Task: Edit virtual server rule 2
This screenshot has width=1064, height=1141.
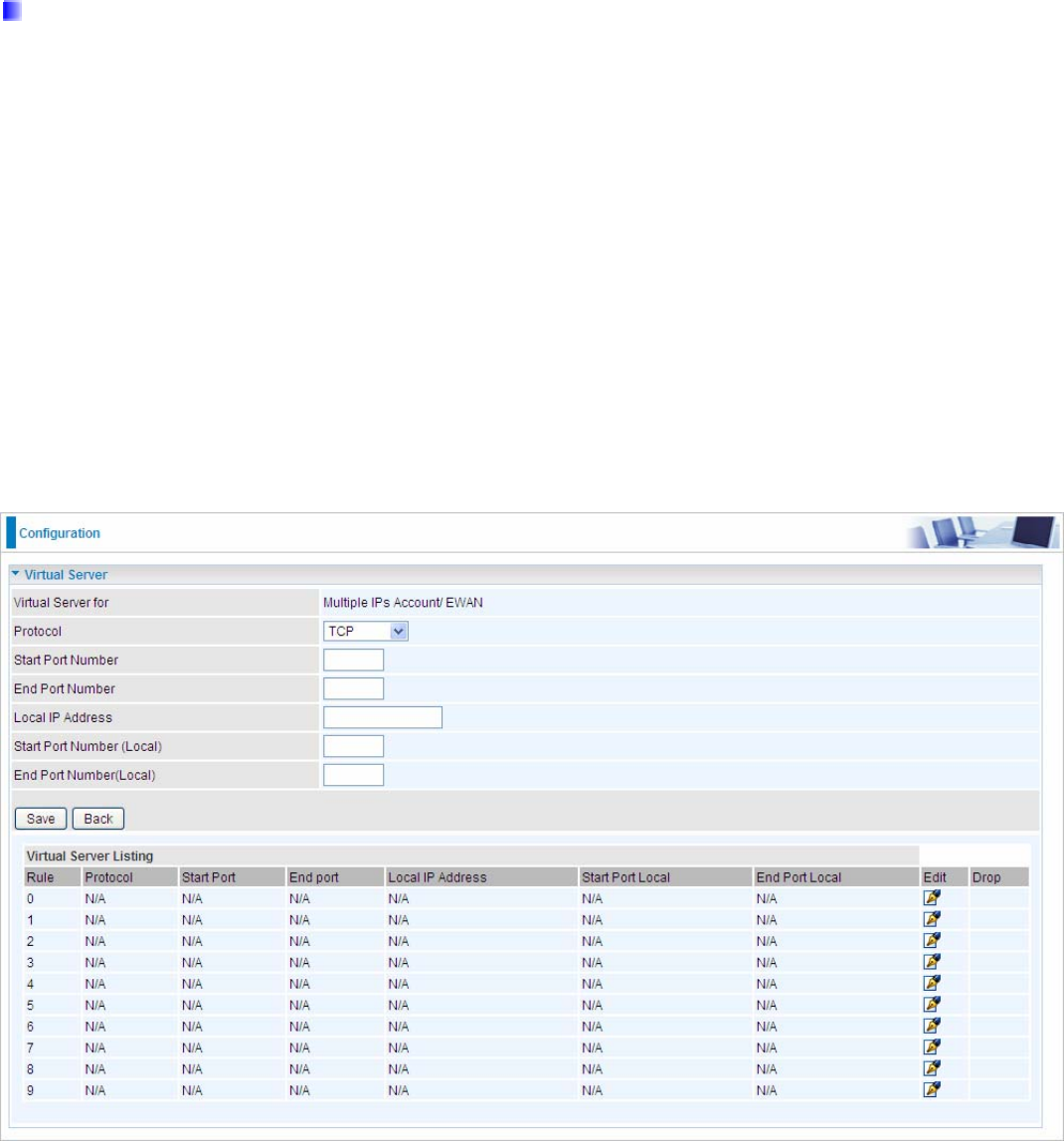Action: tap(932, 940)
